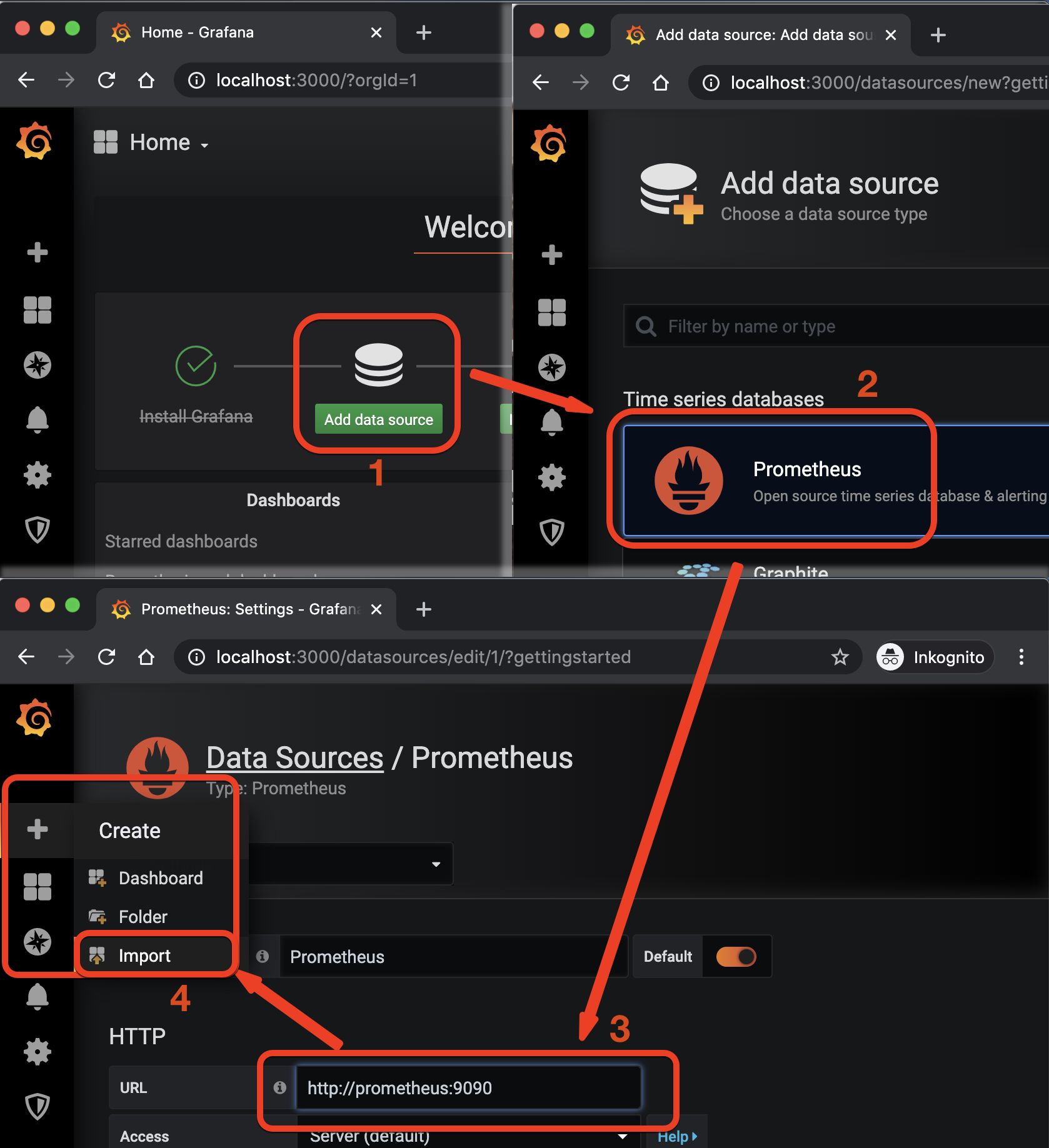Open the Create plus icon in Home window sidebar
Image resolution: width=1049 pixels, height=1148 pixels.
(x=38, y=252)
